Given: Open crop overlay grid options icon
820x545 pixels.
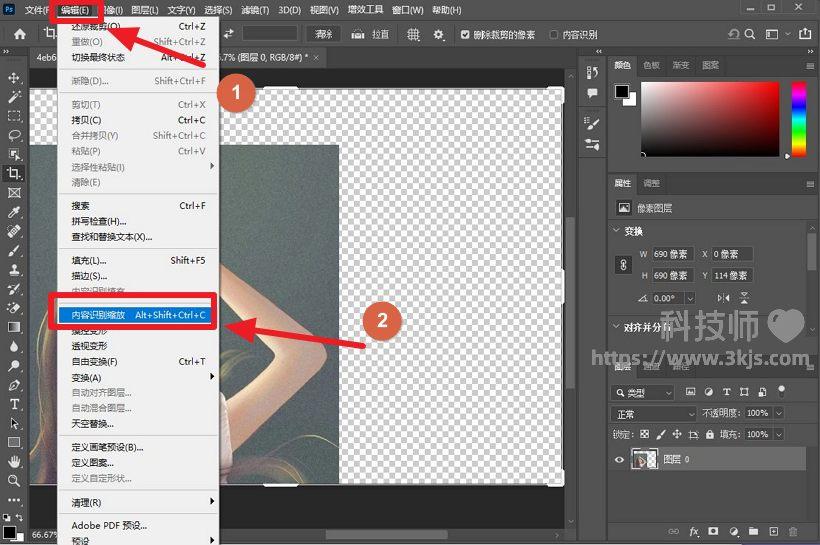Looking at the screenshot, I should (x=413, y=35).
